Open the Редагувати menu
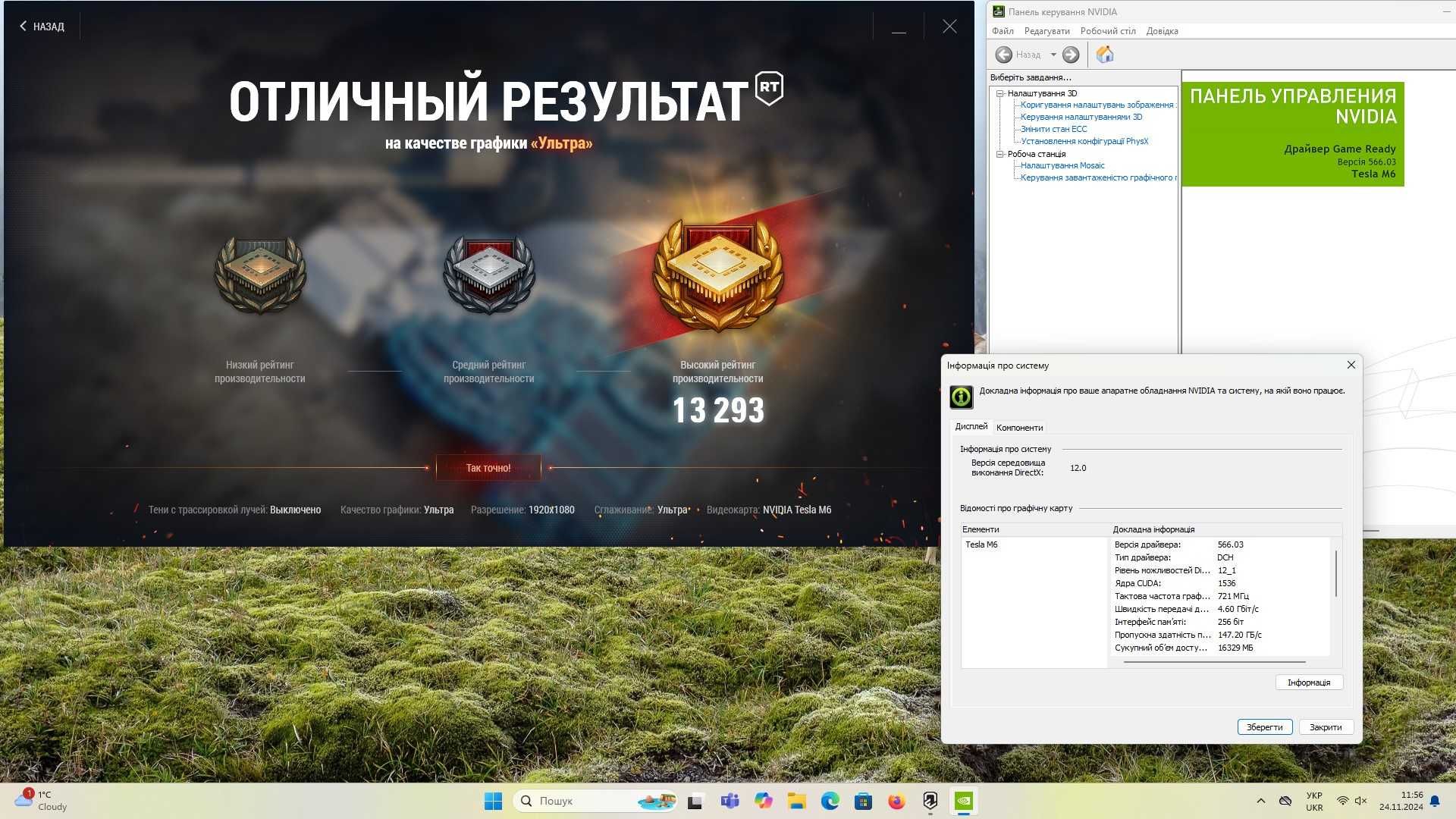Screen dimensions: 1456x819 coord(1046,31)
